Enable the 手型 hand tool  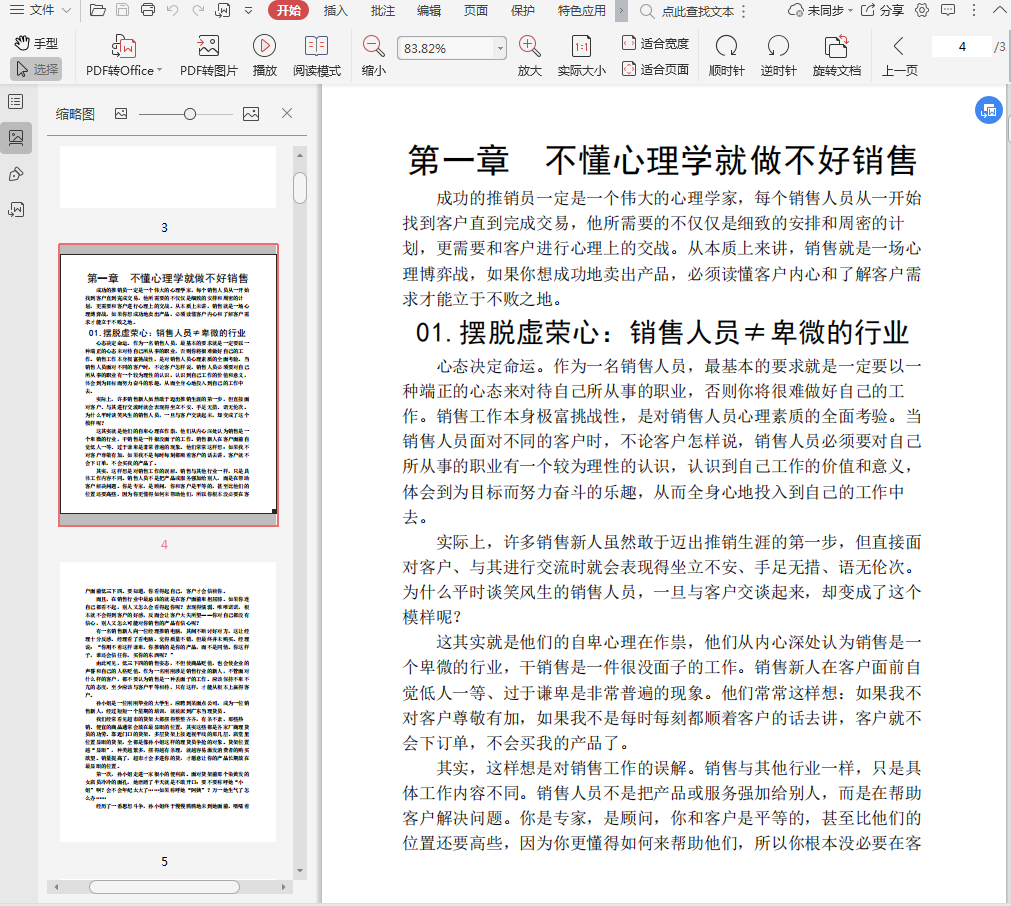click(36, 44)
